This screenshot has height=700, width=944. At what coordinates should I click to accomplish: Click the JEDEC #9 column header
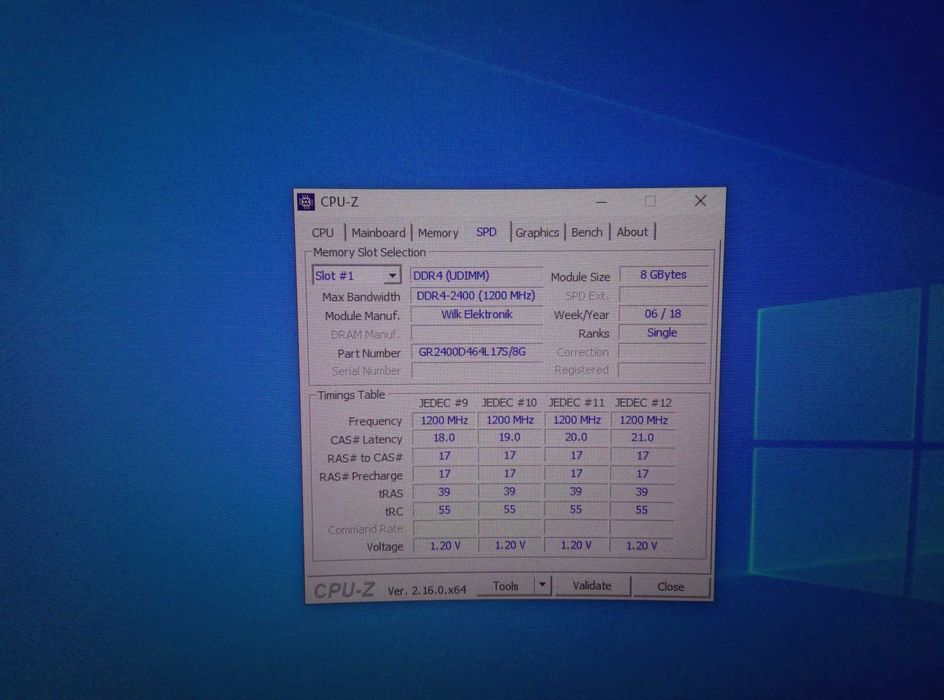pos(443,403)
